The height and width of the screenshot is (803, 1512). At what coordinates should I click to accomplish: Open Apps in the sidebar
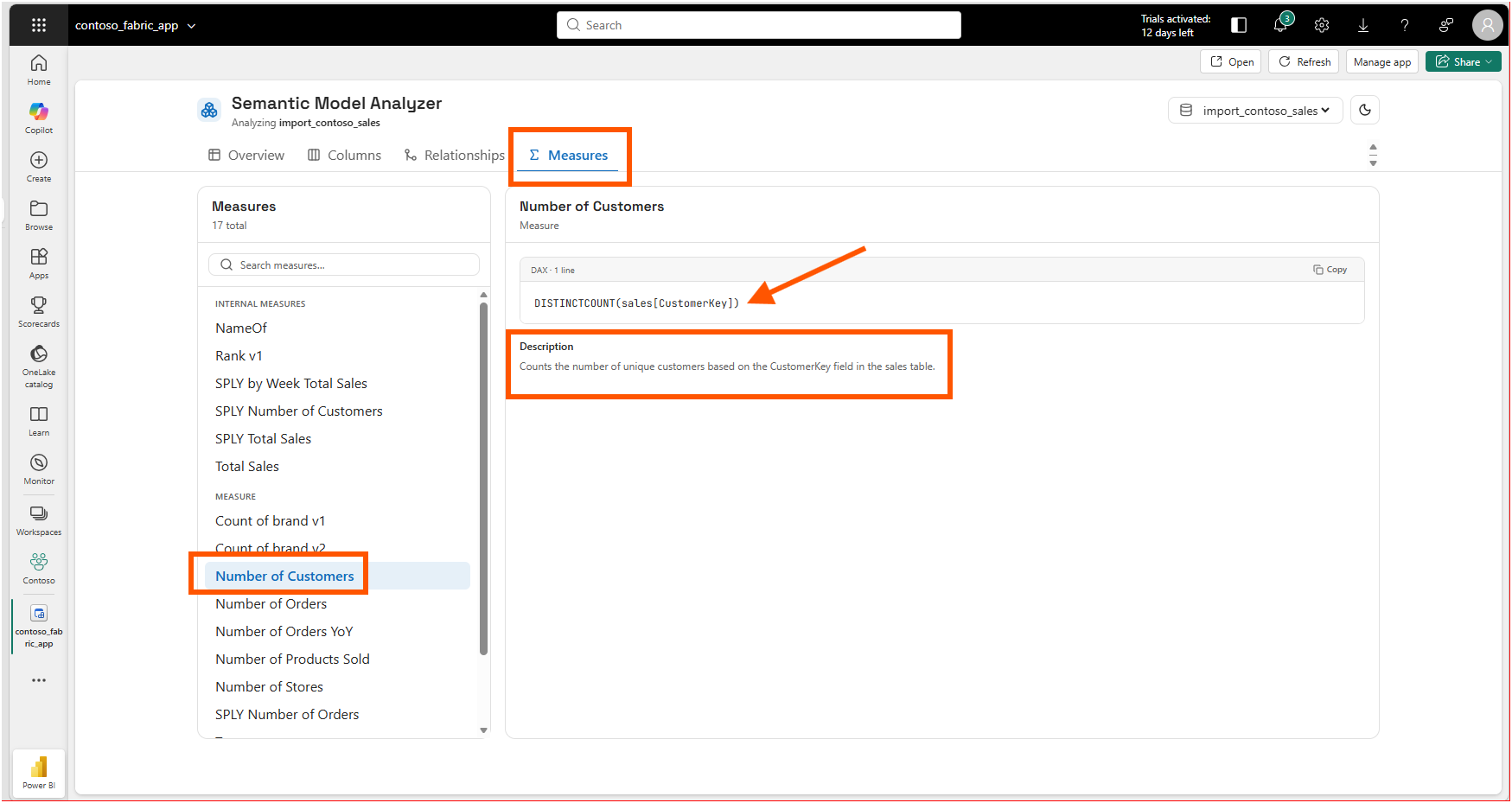click(x=39, y=264)
